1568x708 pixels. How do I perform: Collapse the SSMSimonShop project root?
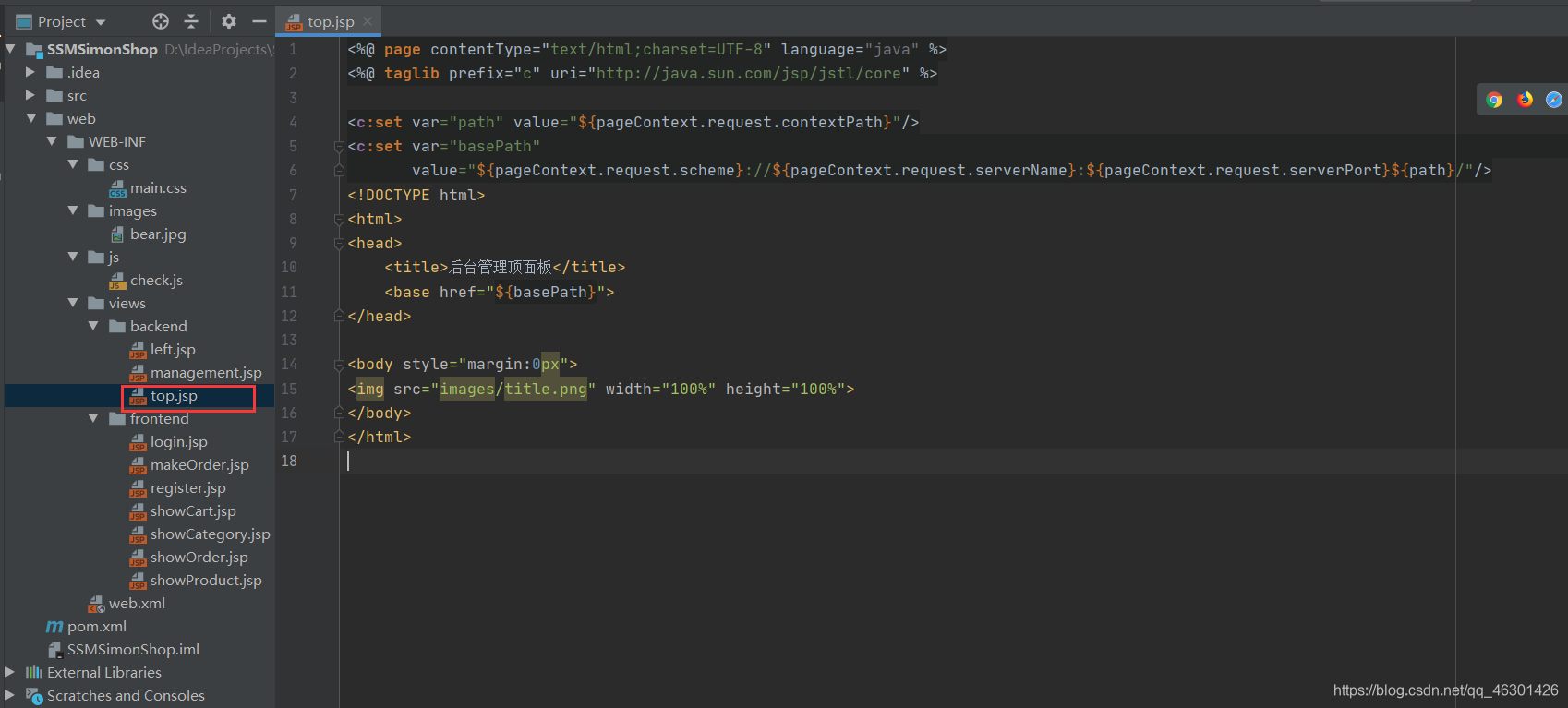(10, 49)
